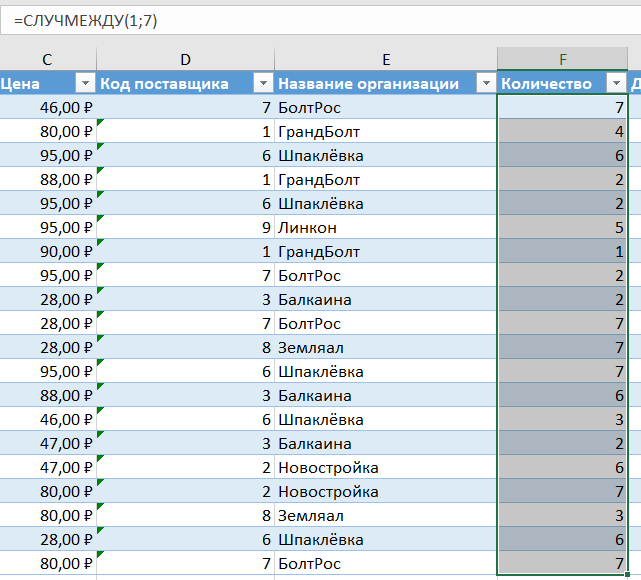Click the Название организации header cell
Viewport: 641px width, 580px height.
pos(386,84)
